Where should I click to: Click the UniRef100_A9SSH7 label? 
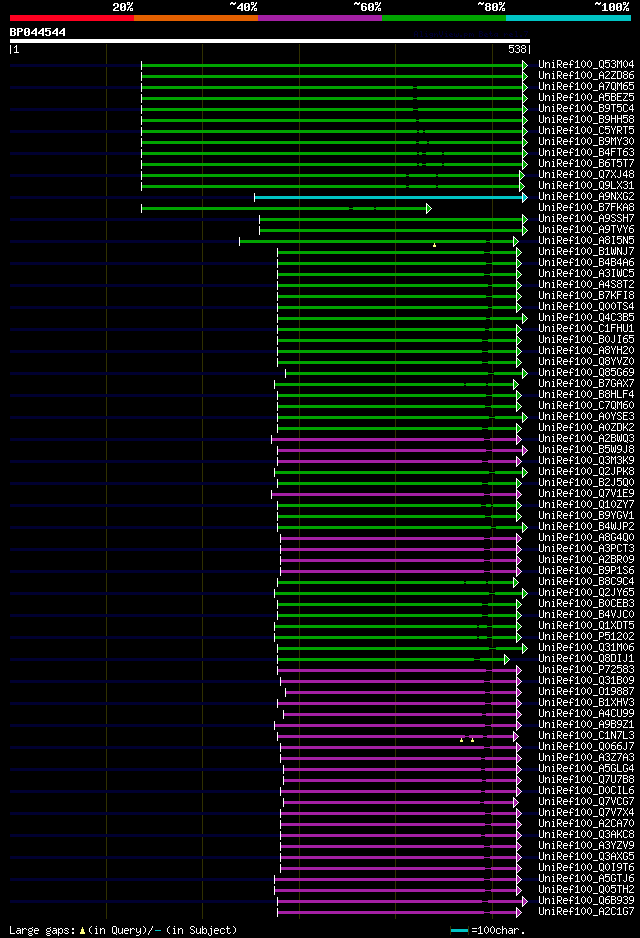click(x=586, y=218)
